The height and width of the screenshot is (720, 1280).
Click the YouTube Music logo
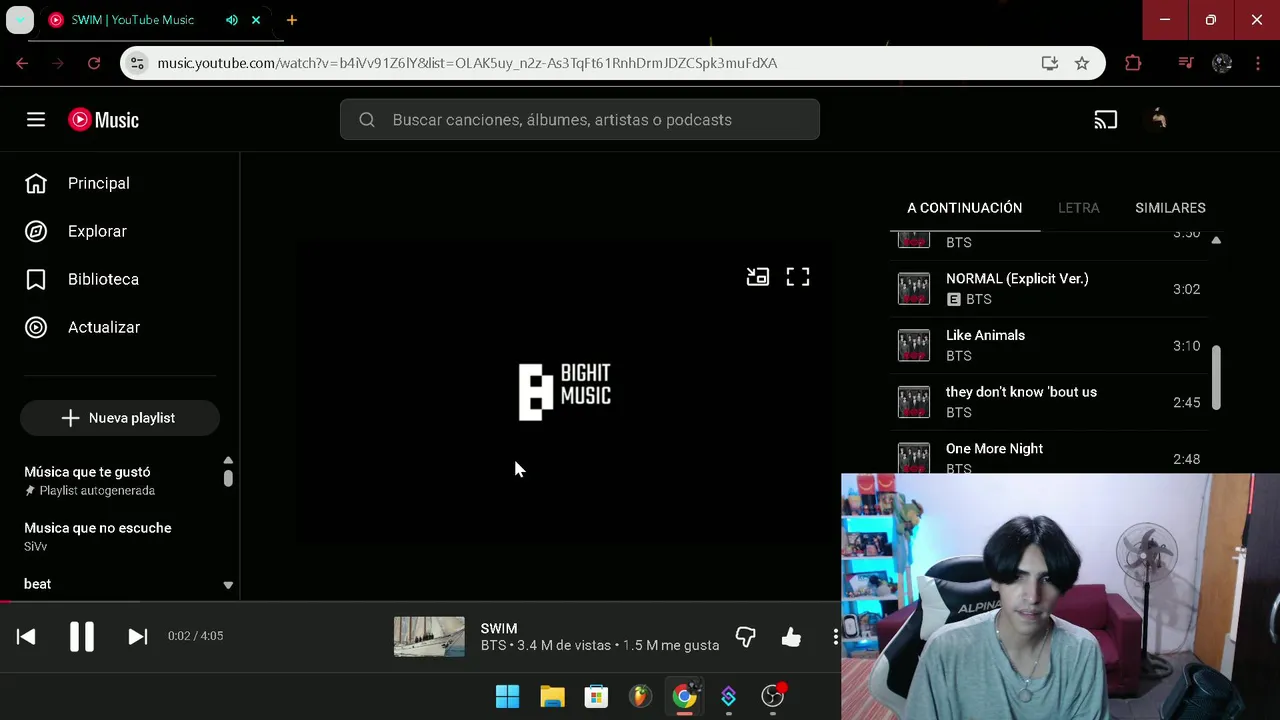click(103, 120)
